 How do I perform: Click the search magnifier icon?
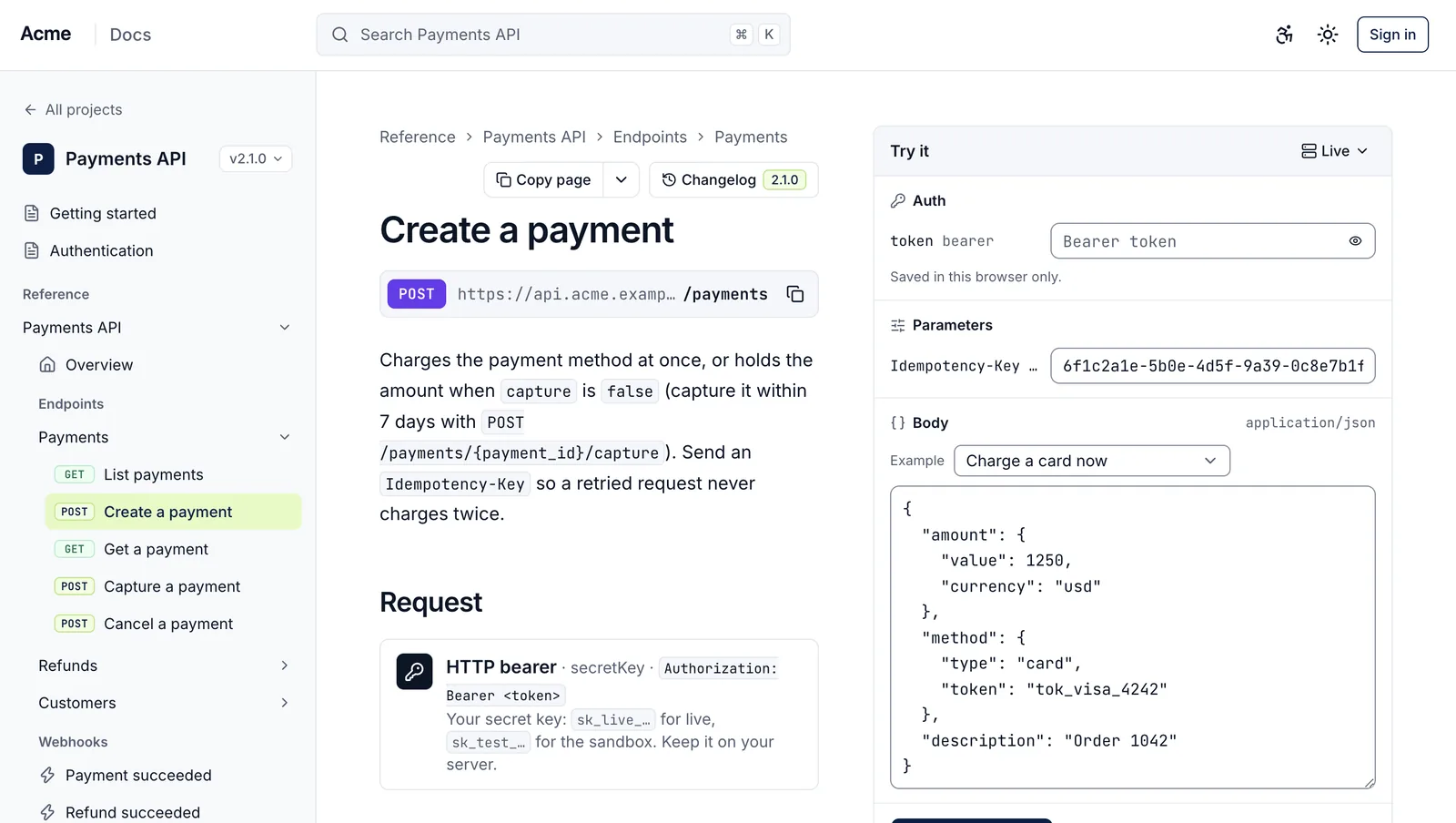(339, 35)
